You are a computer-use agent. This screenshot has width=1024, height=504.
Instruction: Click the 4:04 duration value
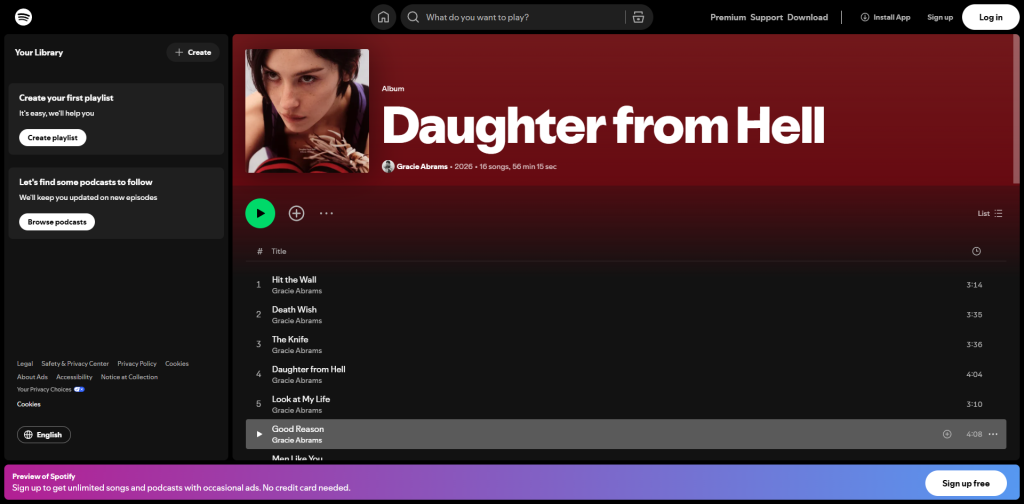(974, 375)
